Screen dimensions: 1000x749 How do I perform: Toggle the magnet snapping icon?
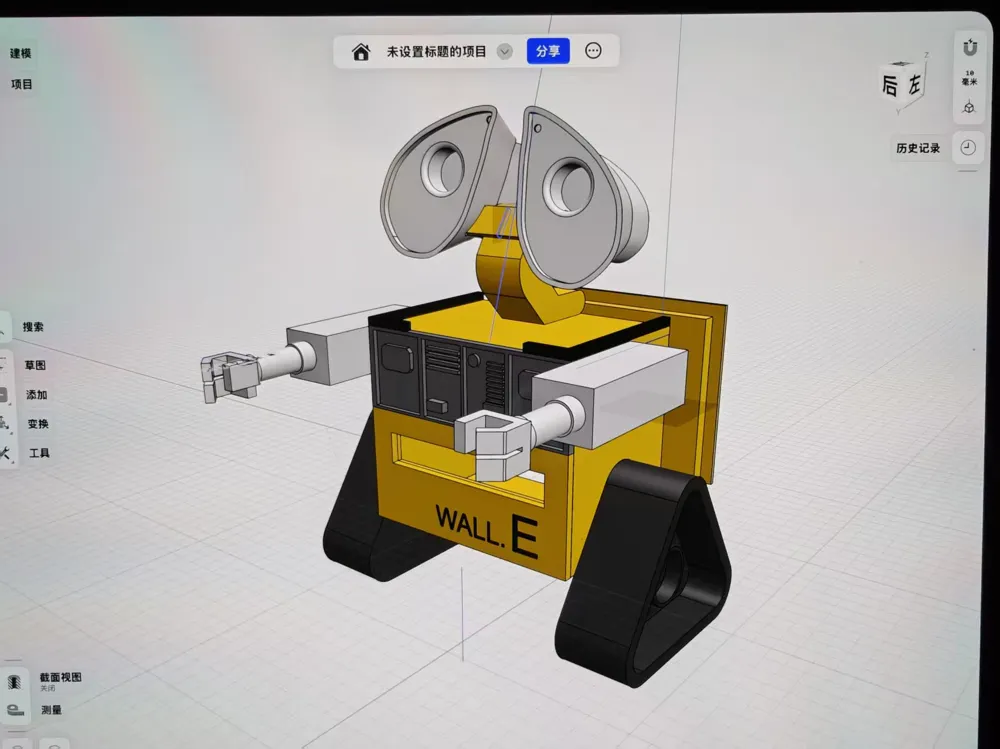pyautogui.click(x=969, y=48)
